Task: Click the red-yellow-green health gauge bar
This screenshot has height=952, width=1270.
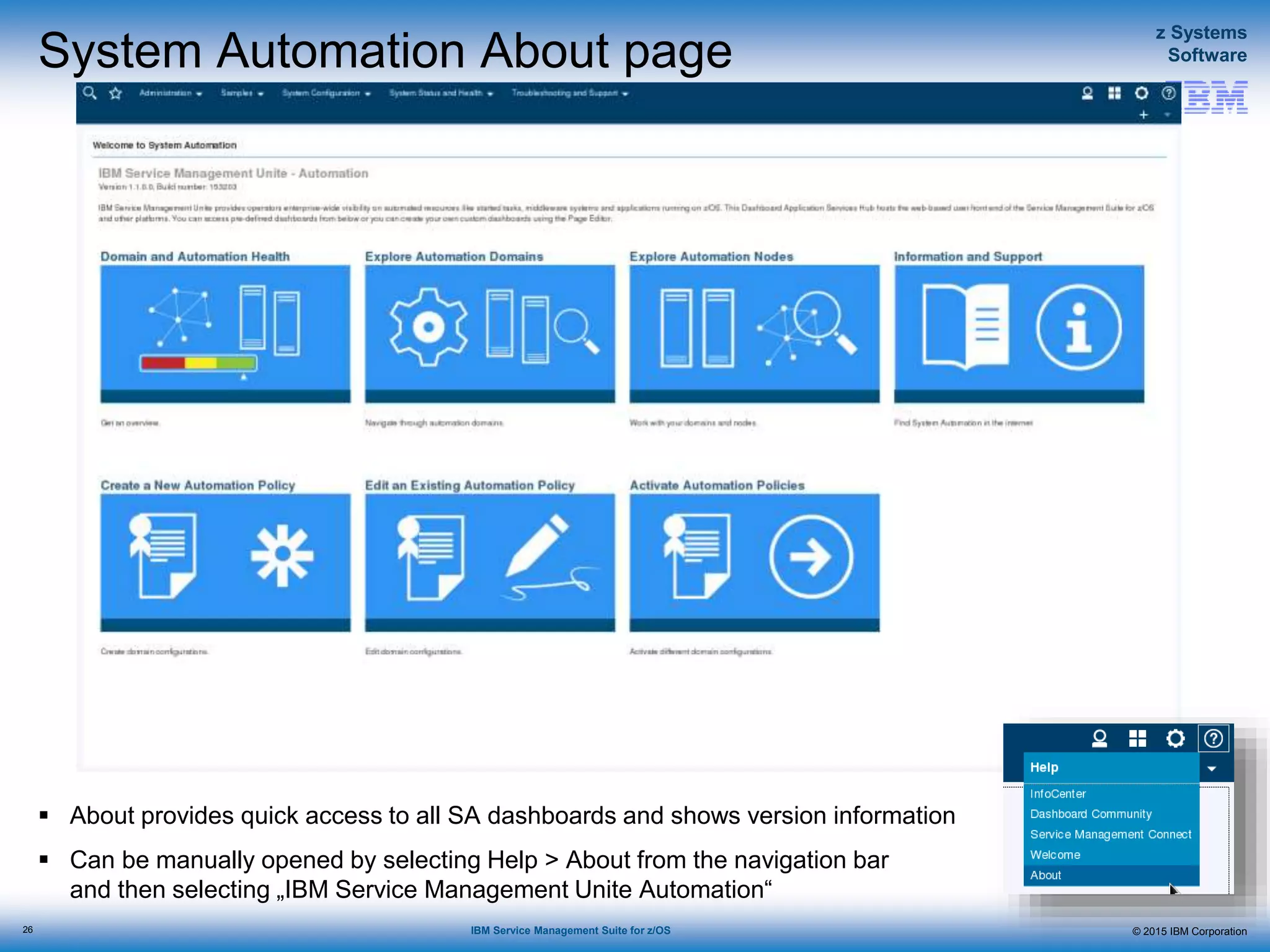Action: pyautogui.click(x=198, y=363)
